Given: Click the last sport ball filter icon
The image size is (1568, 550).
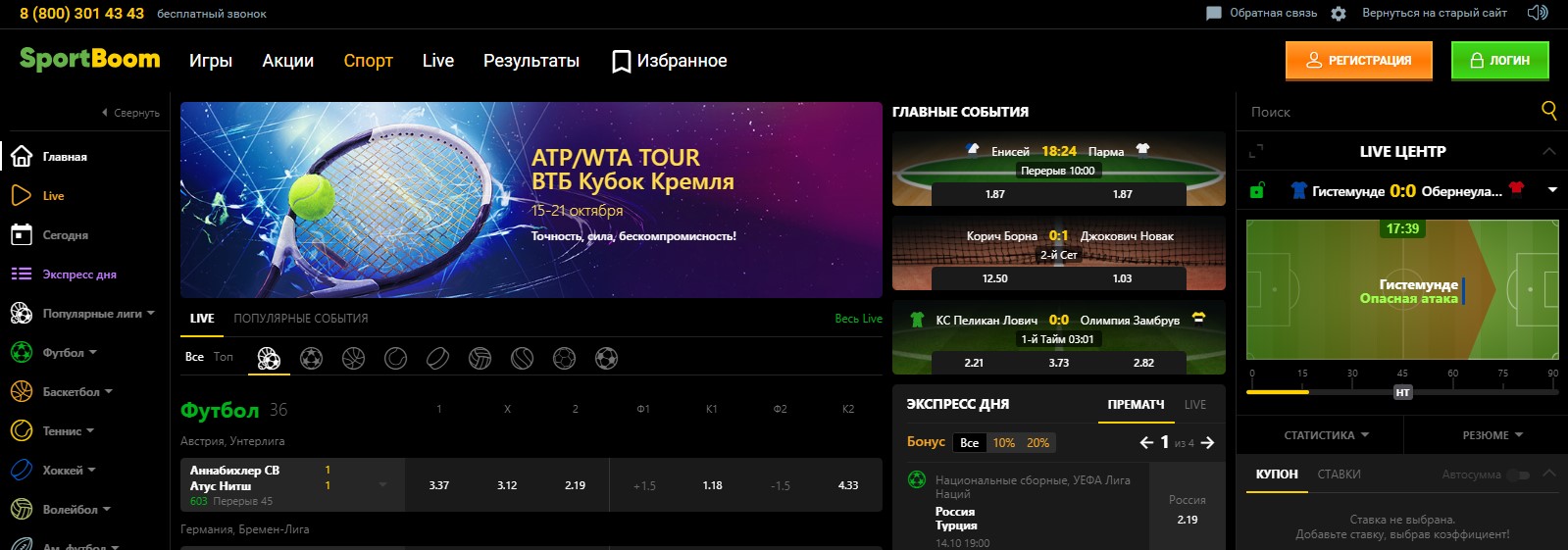Looking at the screenshot, I should (606, 359).
